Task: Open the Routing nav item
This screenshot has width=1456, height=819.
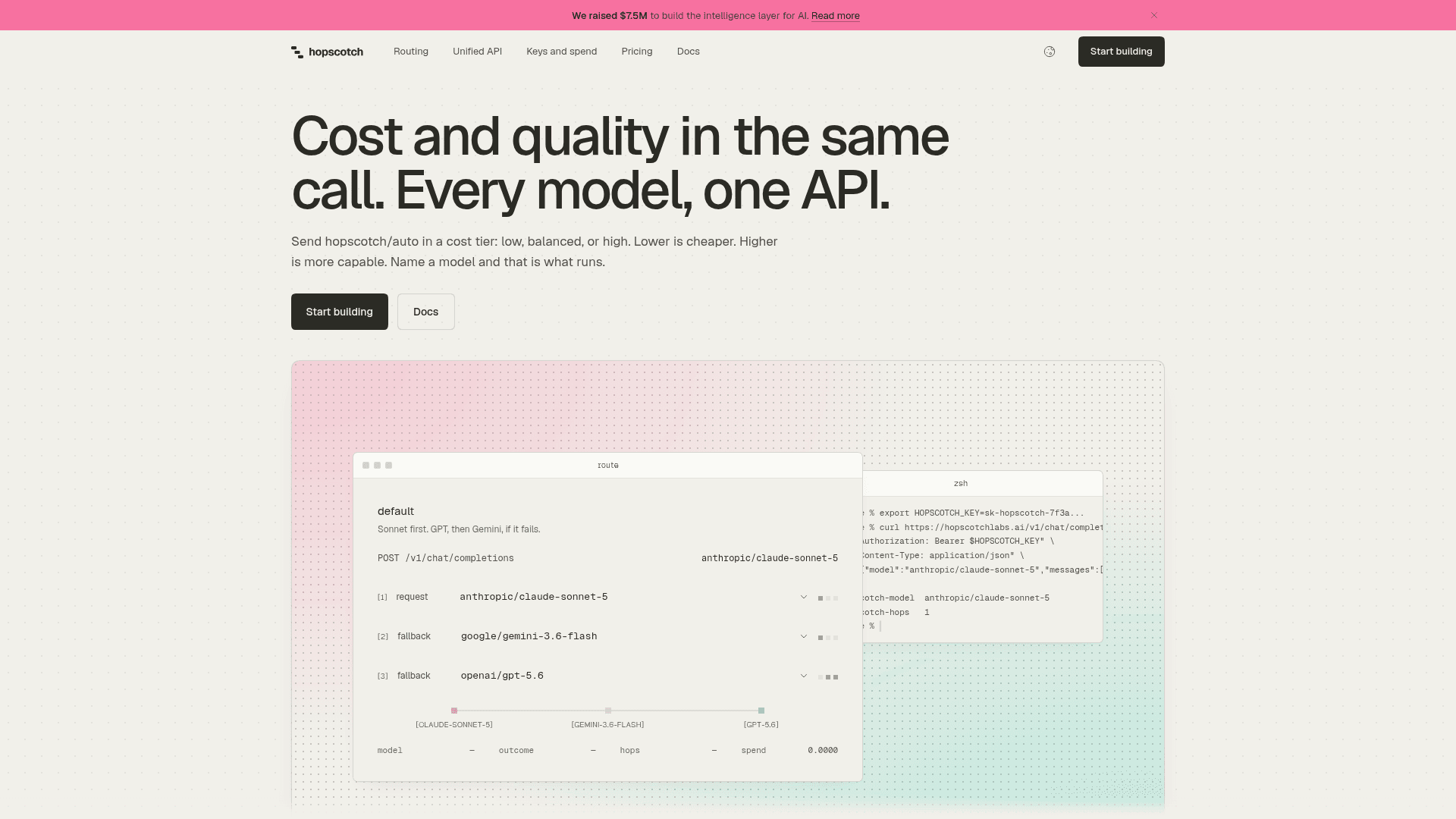Action: (411, 52)
